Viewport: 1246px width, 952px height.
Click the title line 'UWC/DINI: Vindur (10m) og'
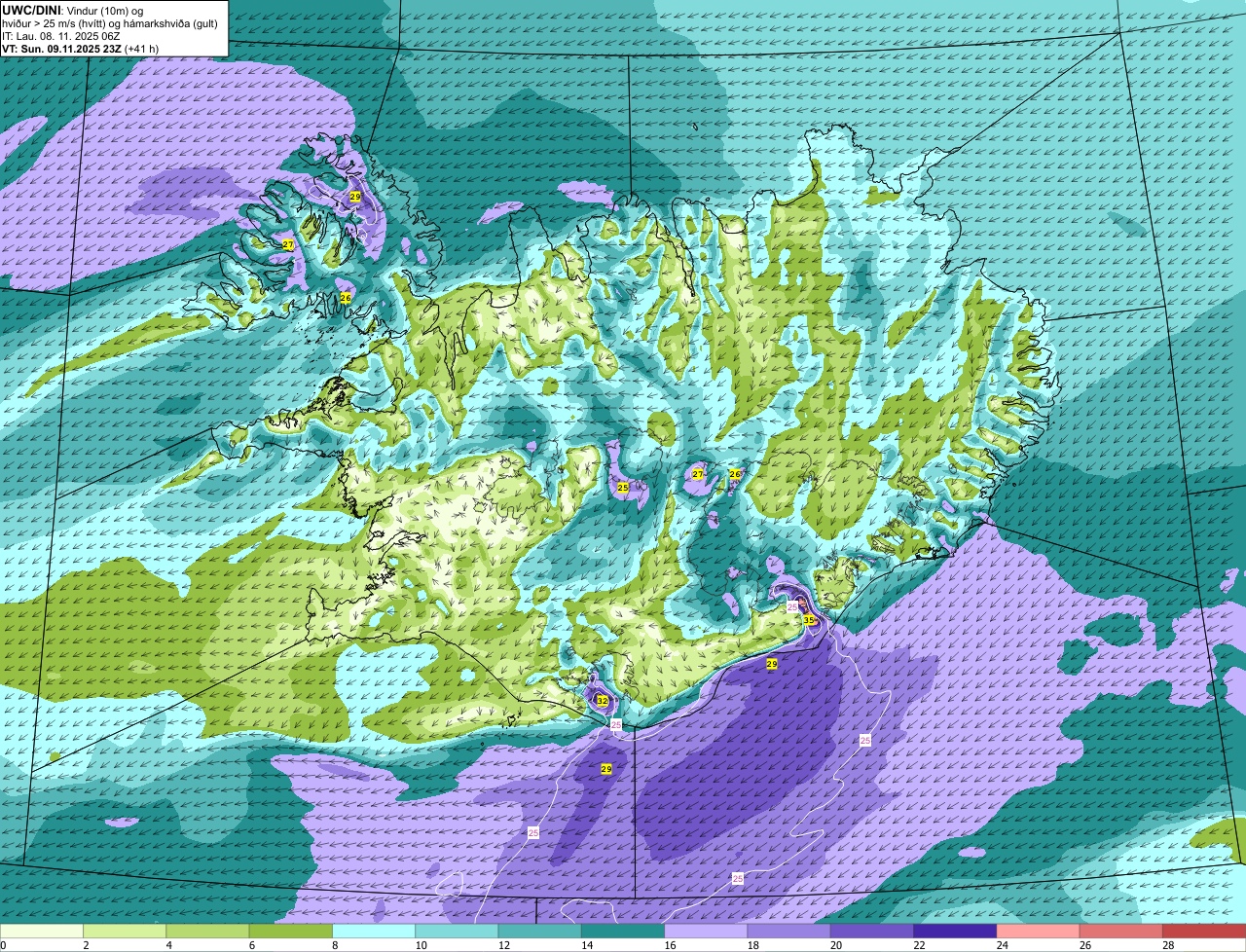point(73,10)
